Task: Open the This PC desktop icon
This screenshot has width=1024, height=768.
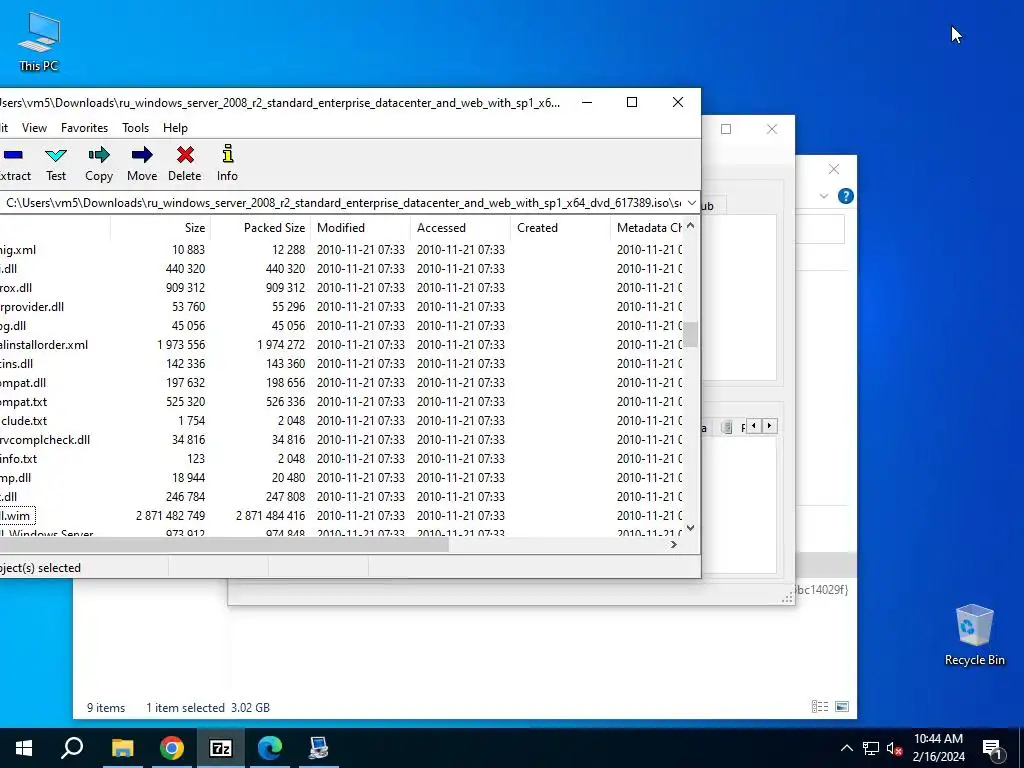Action: [39, 40]
